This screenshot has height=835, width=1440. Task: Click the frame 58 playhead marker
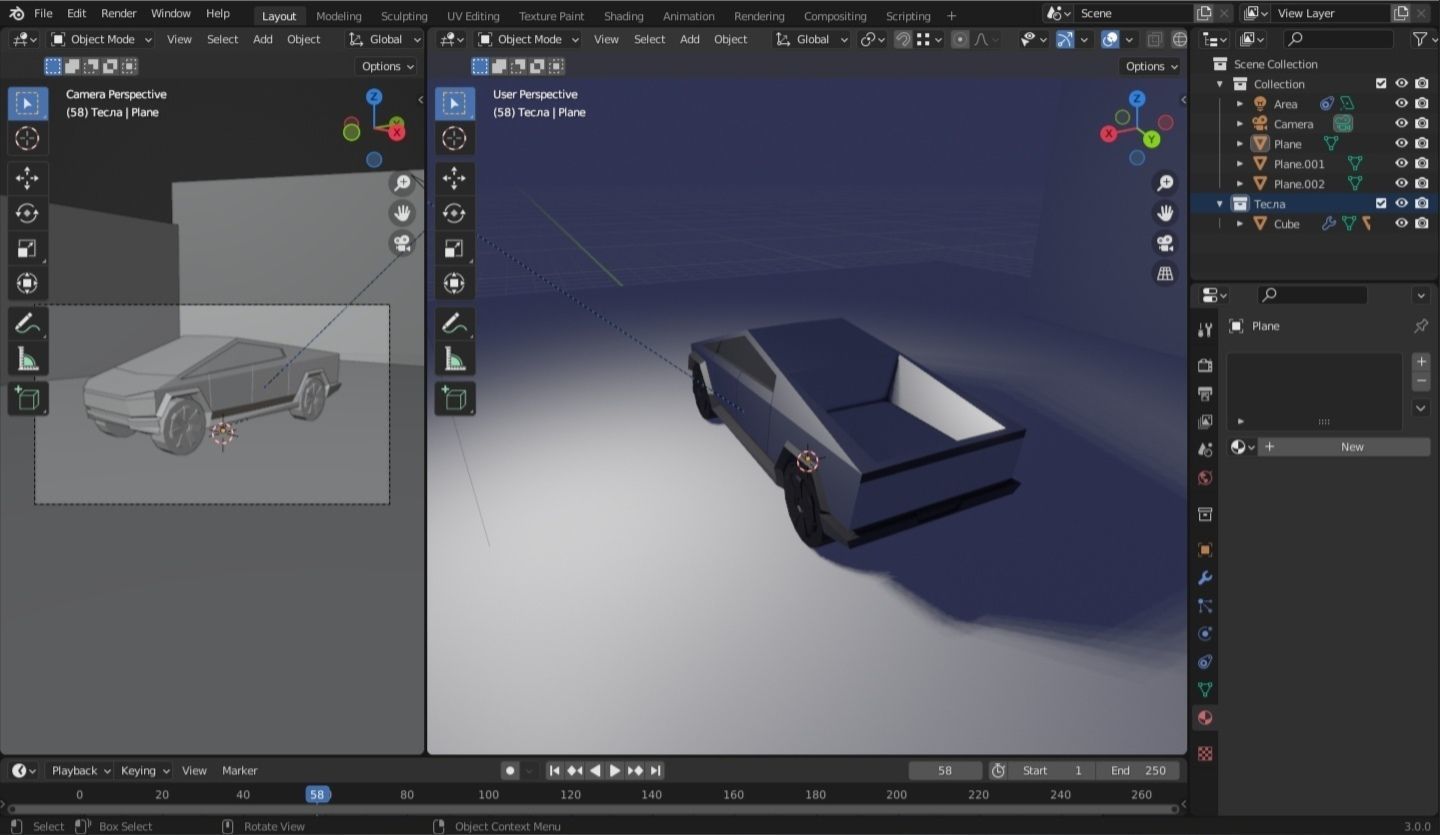(317, 795)
